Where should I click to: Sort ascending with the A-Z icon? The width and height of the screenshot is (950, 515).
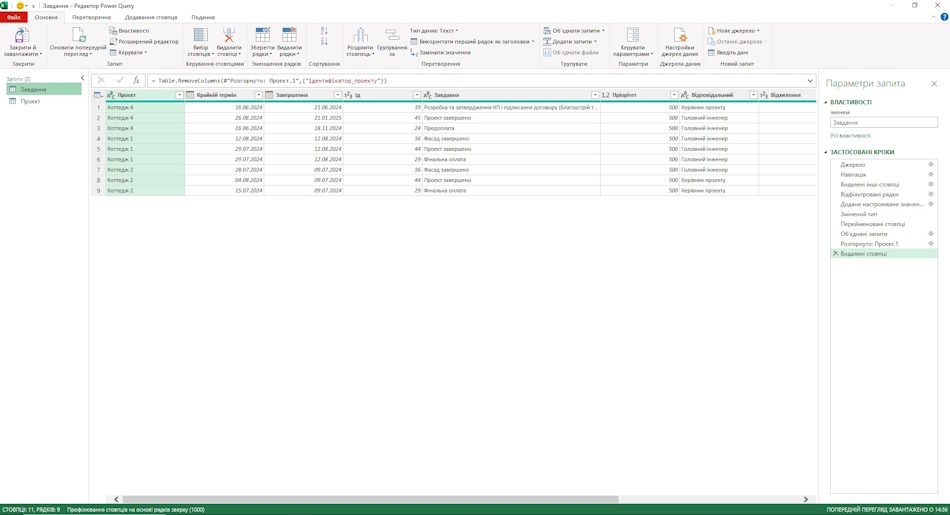tap(324, 30)
